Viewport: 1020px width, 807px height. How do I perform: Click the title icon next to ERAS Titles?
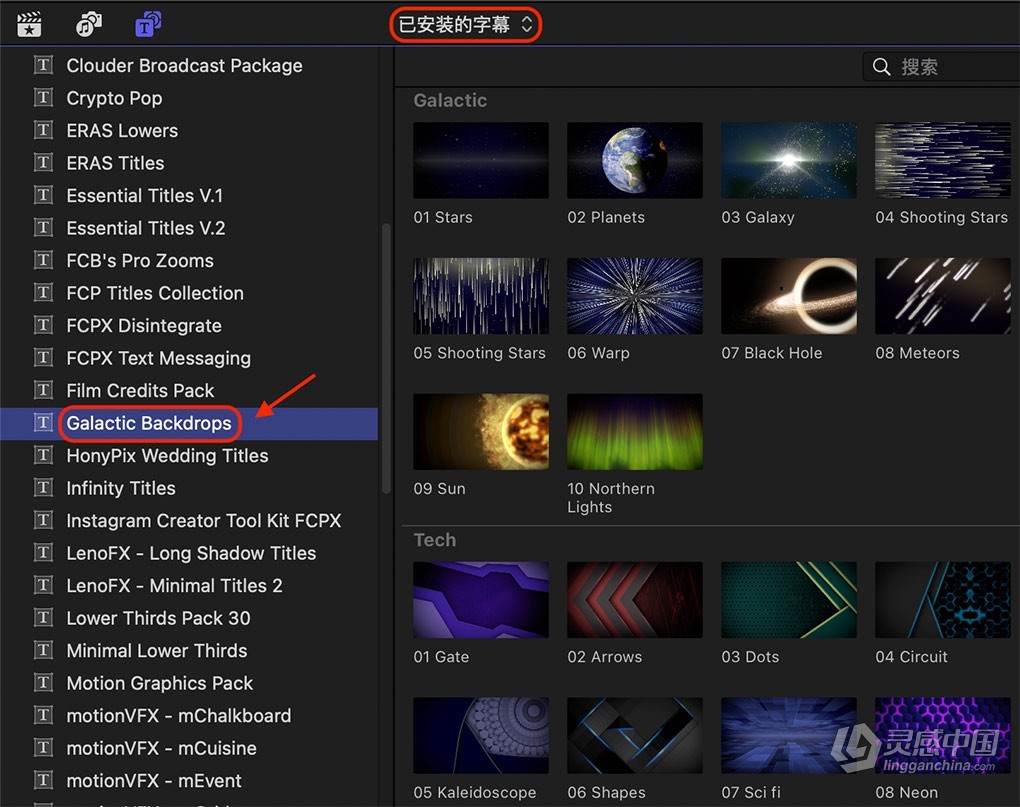tap(43, 163)
